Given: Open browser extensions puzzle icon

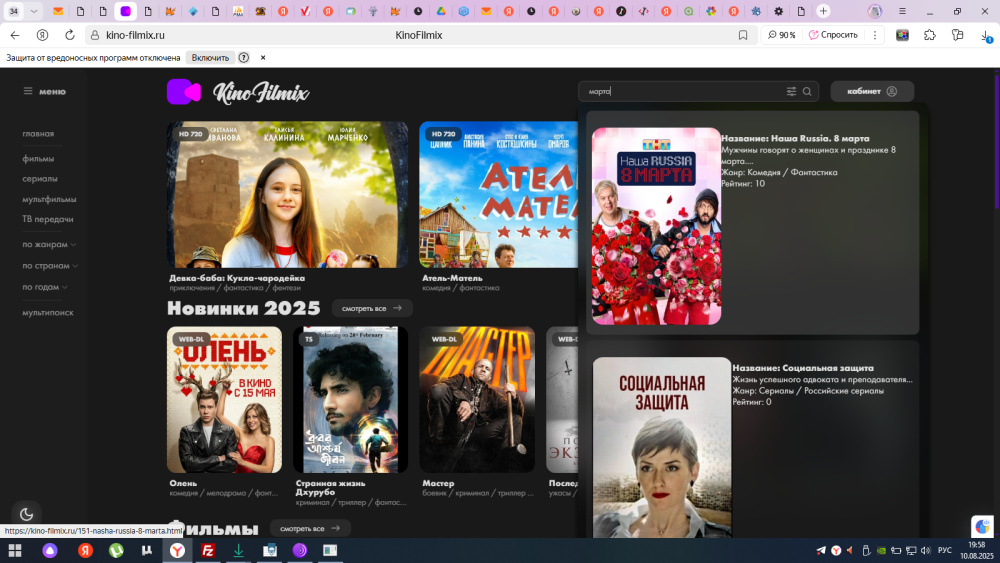Looking at the screenshot, I should [929, 35].
